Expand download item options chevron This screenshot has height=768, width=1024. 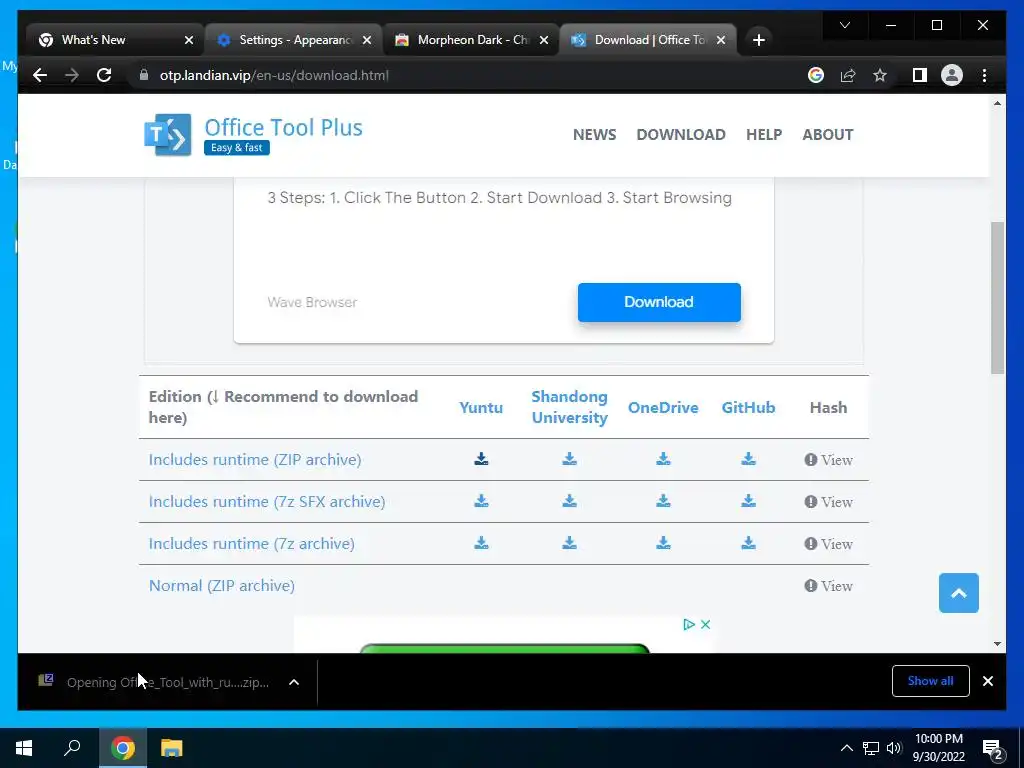(x=294, y=682)
